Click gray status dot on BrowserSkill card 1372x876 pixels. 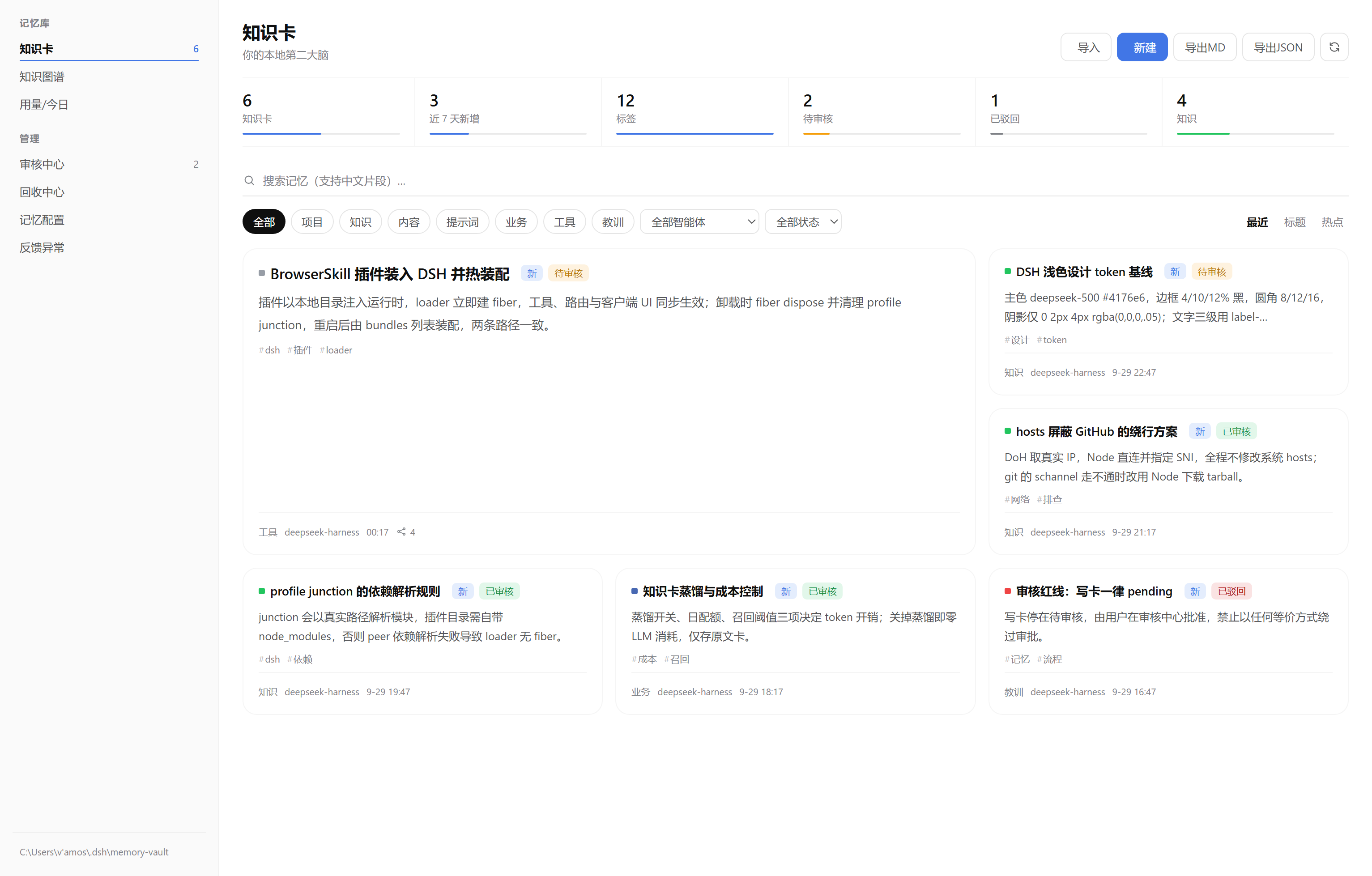pyautogui.click(x=261, y=273)
